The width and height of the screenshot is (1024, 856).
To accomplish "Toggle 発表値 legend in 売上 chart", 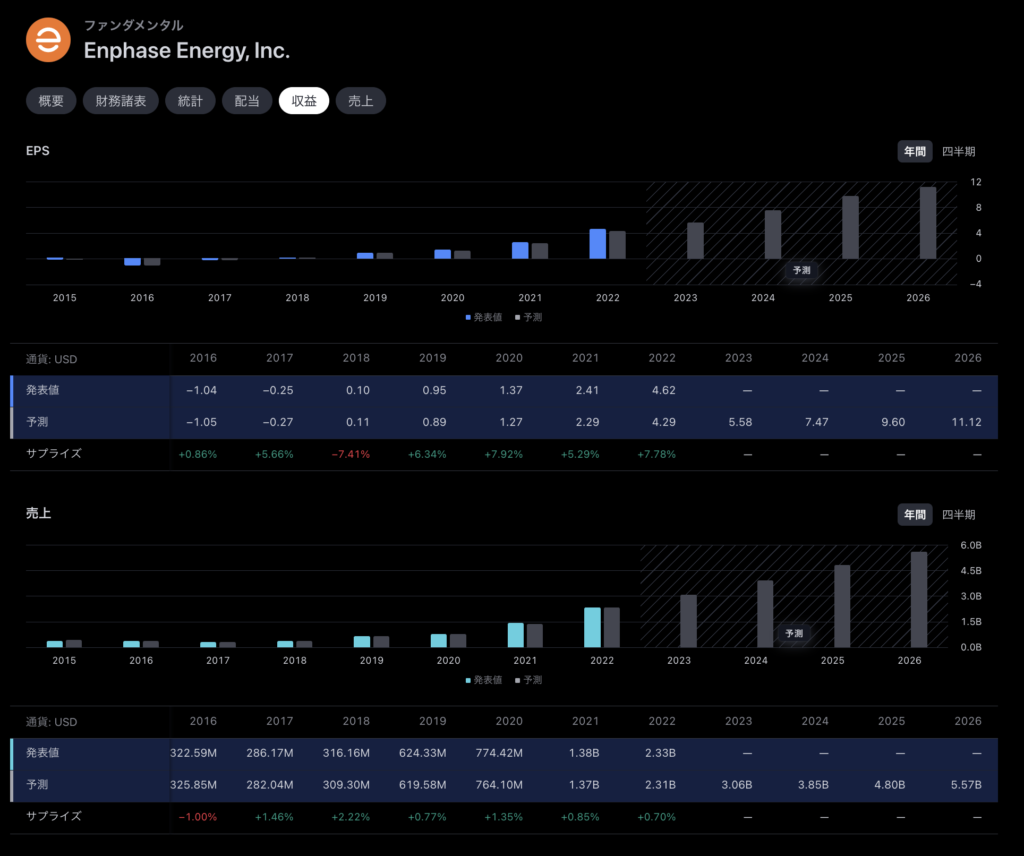I will (483, 680).
